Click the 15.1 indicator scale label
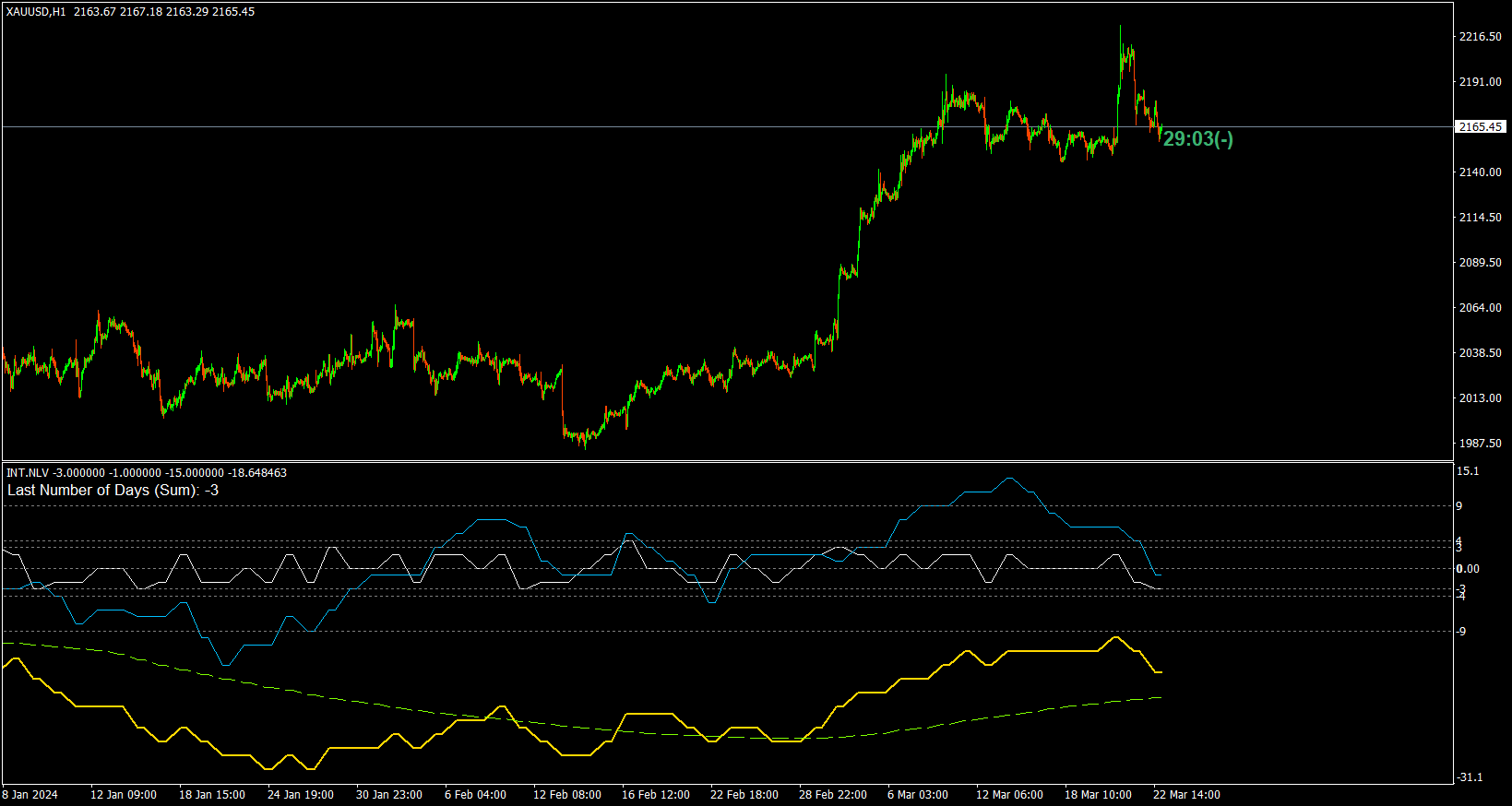The height and width of the screenshot is (806, 1512). [x=1468, y=471]
